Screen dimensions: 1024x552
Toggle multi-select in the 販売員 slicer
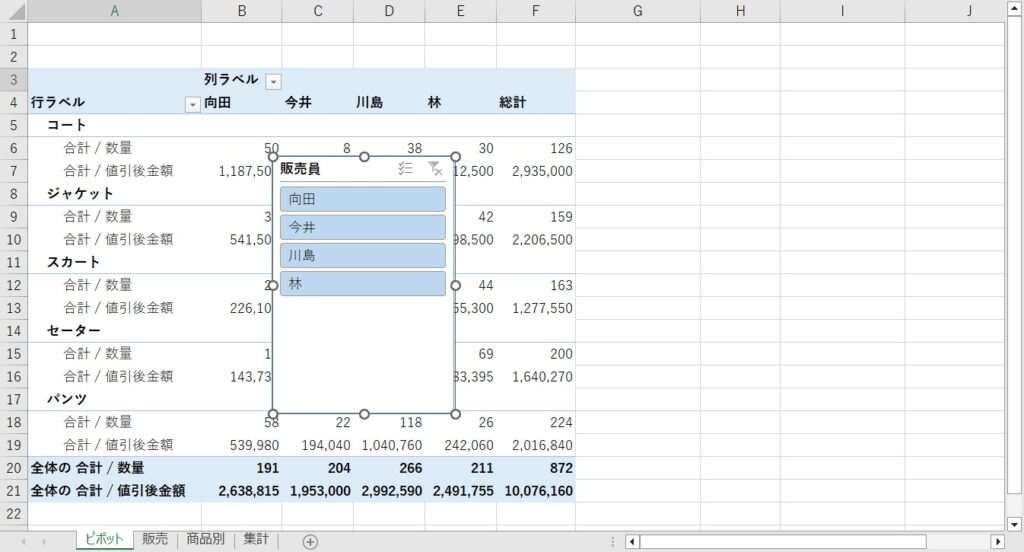(x=405, y=170)
